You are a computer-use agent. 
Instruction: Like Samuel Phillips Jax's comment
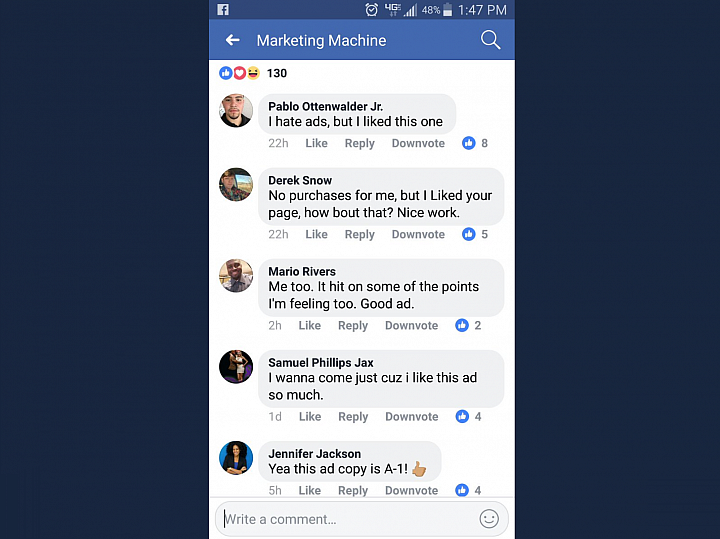point(310,416)
